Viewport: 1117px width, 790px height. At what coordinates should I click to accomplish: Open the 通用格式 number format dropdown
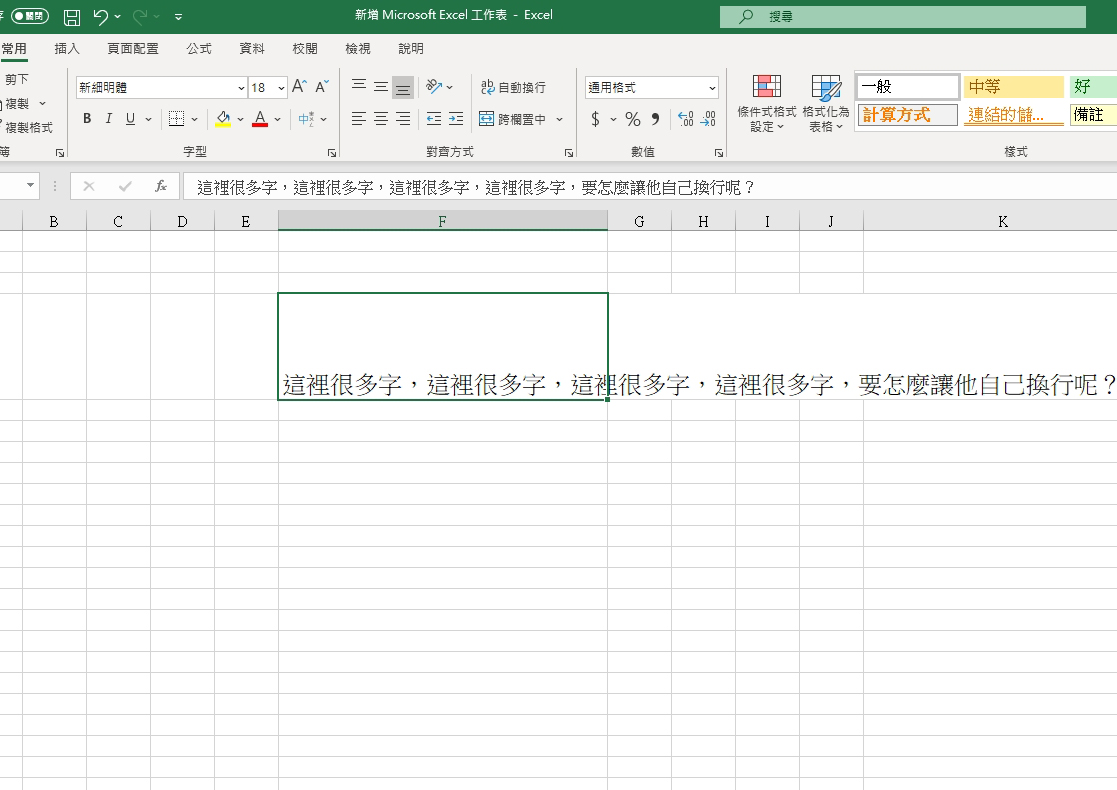tap(709, 86)
